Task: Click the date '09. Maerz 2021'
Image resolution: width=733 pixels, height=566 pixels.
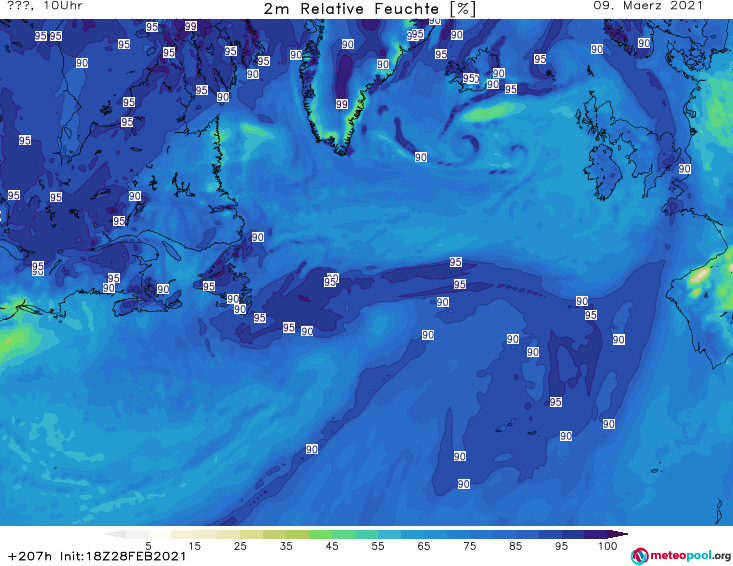Action: point(647,6)
